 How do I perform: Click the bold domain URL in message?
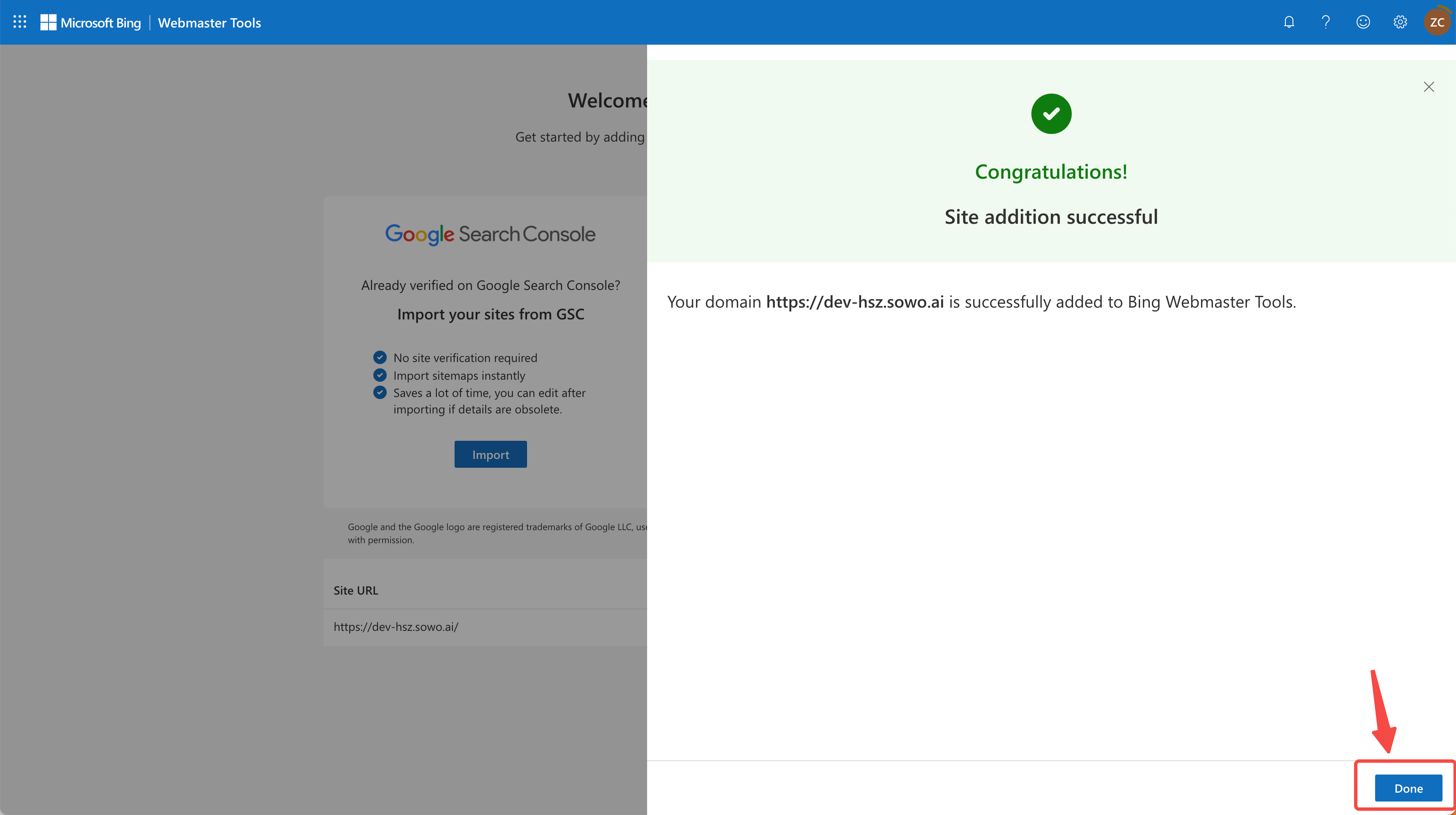[x=855, y=302]
